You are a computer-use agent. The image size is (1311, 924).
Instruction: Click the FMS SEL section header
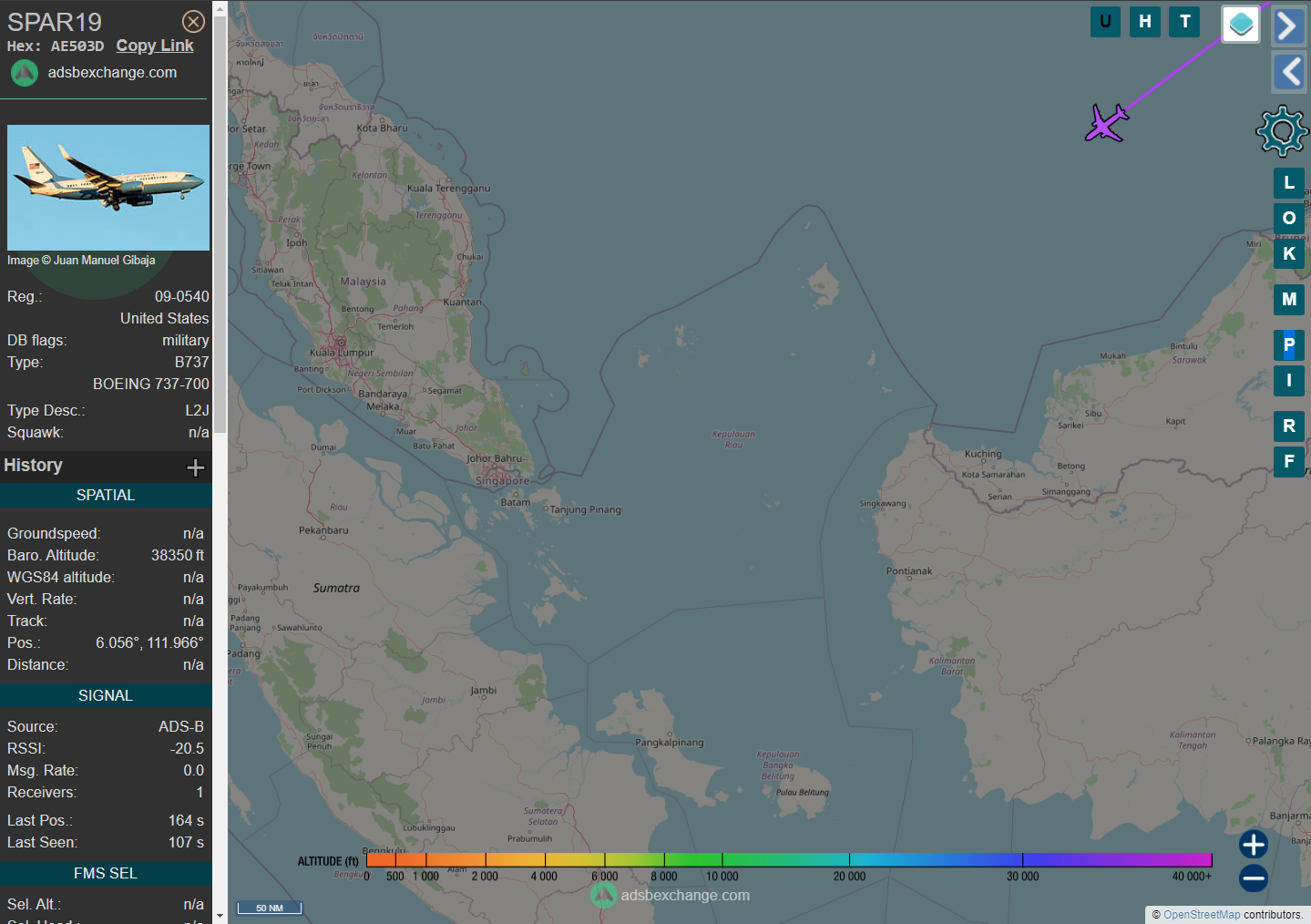pyautogui.click(x=106, y=873)
